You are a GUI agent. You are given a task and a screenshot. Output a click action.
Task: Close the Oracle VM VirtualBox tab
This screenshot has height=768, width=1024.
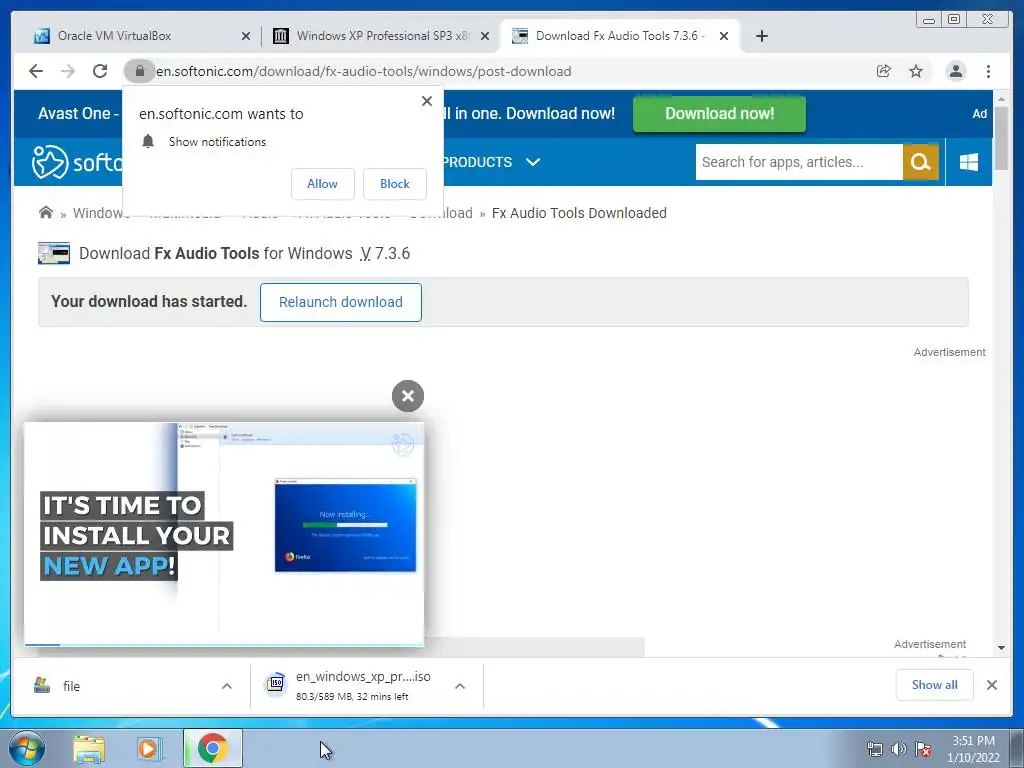[x=246, y=37]
